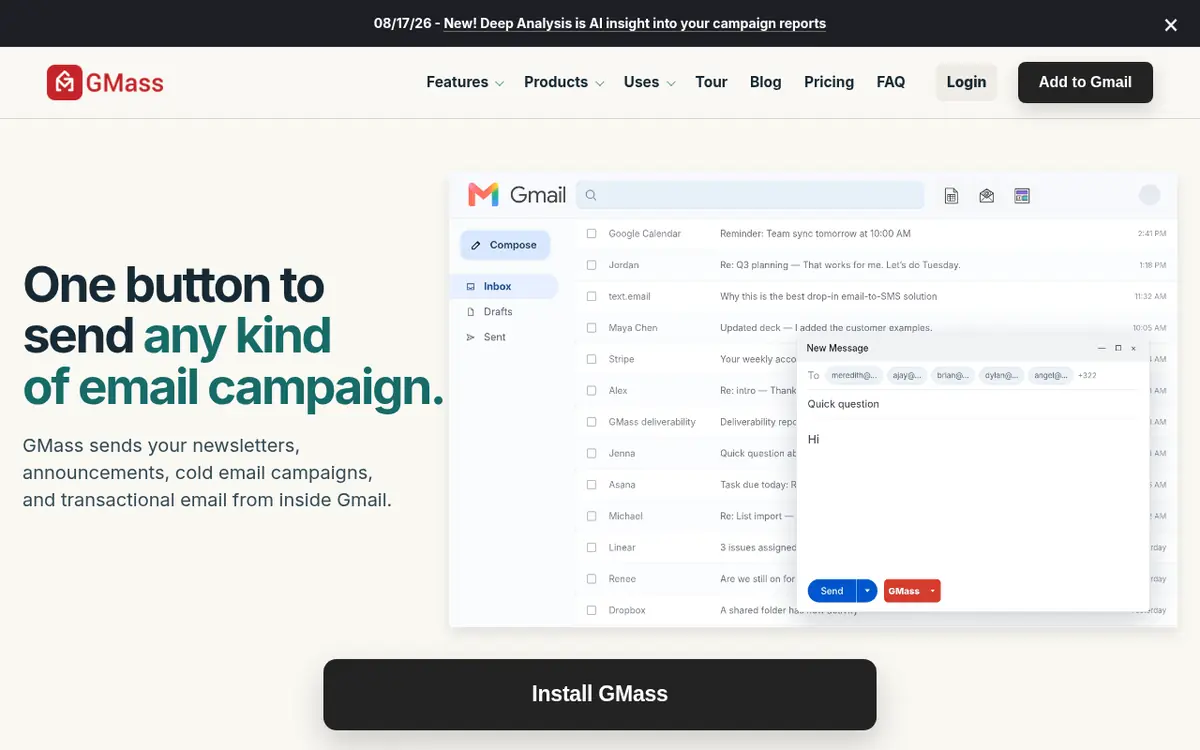Open the Deep Analysis announcement link
This screenshot has height=750, width=1200.
(635, 23)
